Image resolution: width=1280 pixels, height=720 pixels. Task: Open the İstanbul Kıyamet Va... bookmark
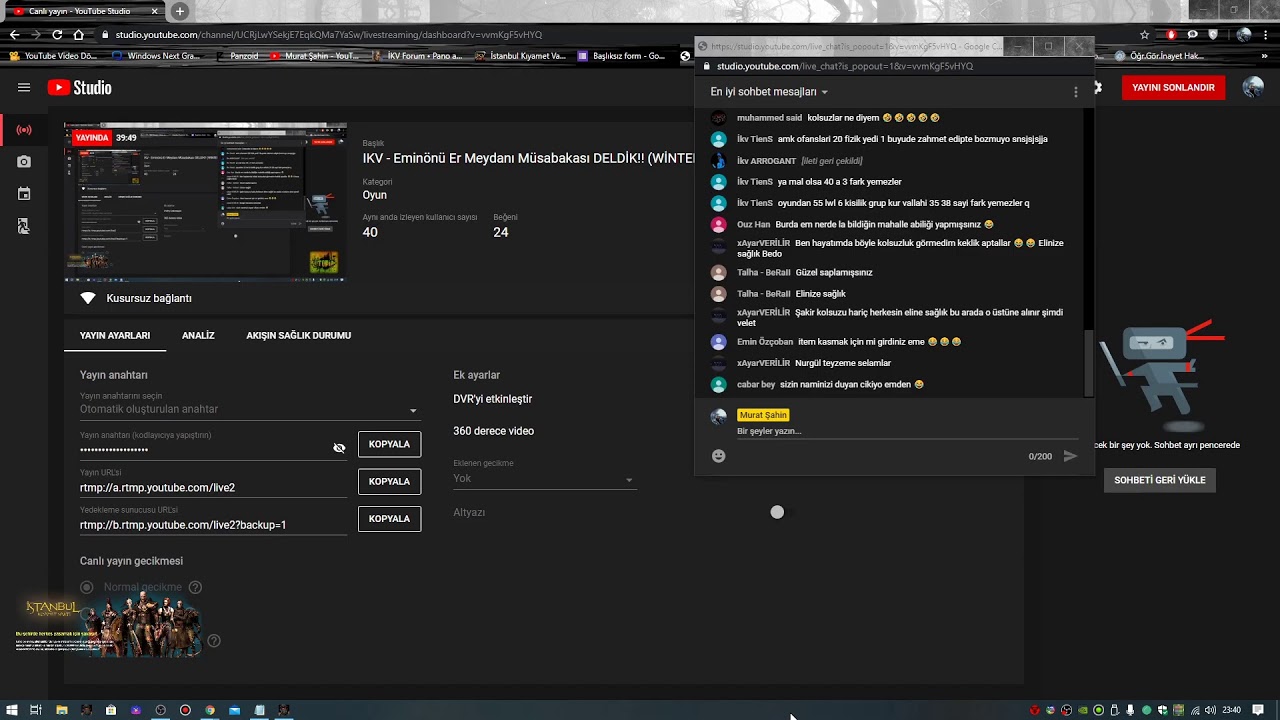point(521,56)
